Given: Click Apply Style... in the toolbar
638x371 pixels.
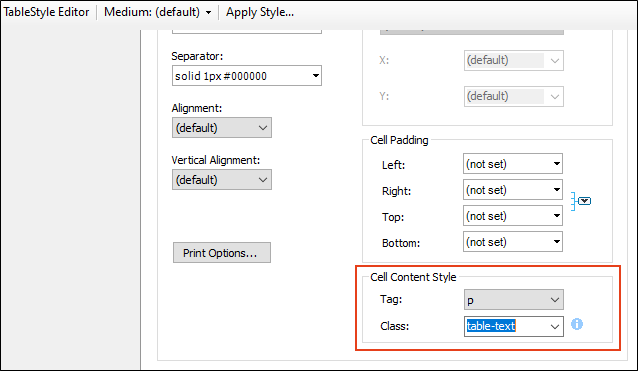Looking at the screenshot, I should [x=260, y=12].
